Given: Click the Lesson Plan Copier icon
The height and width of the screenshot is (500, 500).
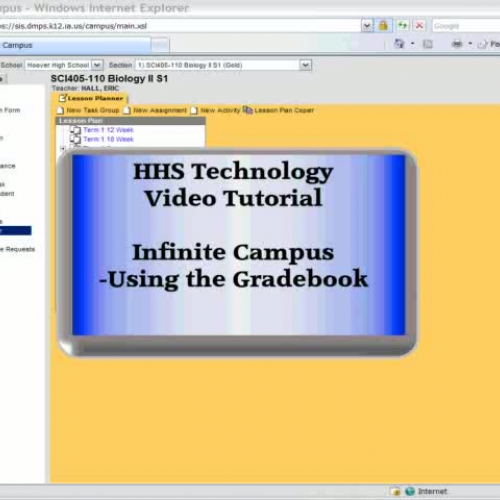Looking at the screenshot, I should point(248,110).
